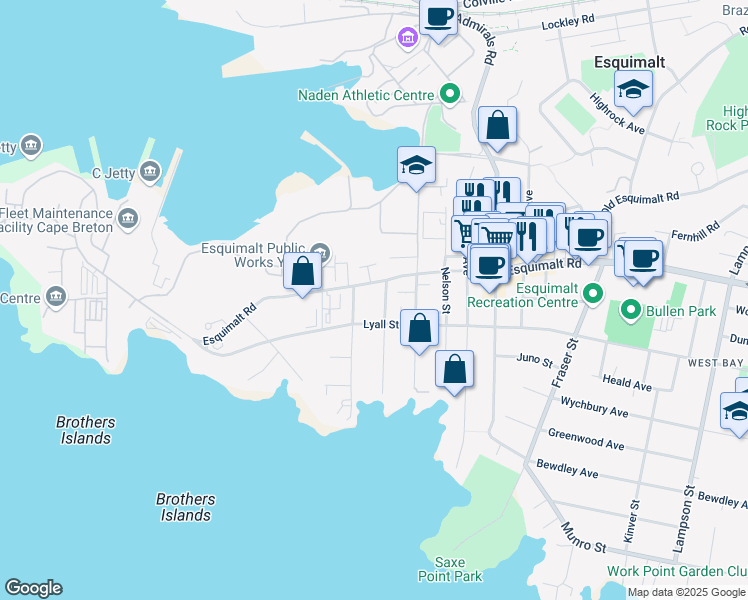Click the Saxe Point Park label
This screenshot has width=748, height=600.
click(450, 569)
